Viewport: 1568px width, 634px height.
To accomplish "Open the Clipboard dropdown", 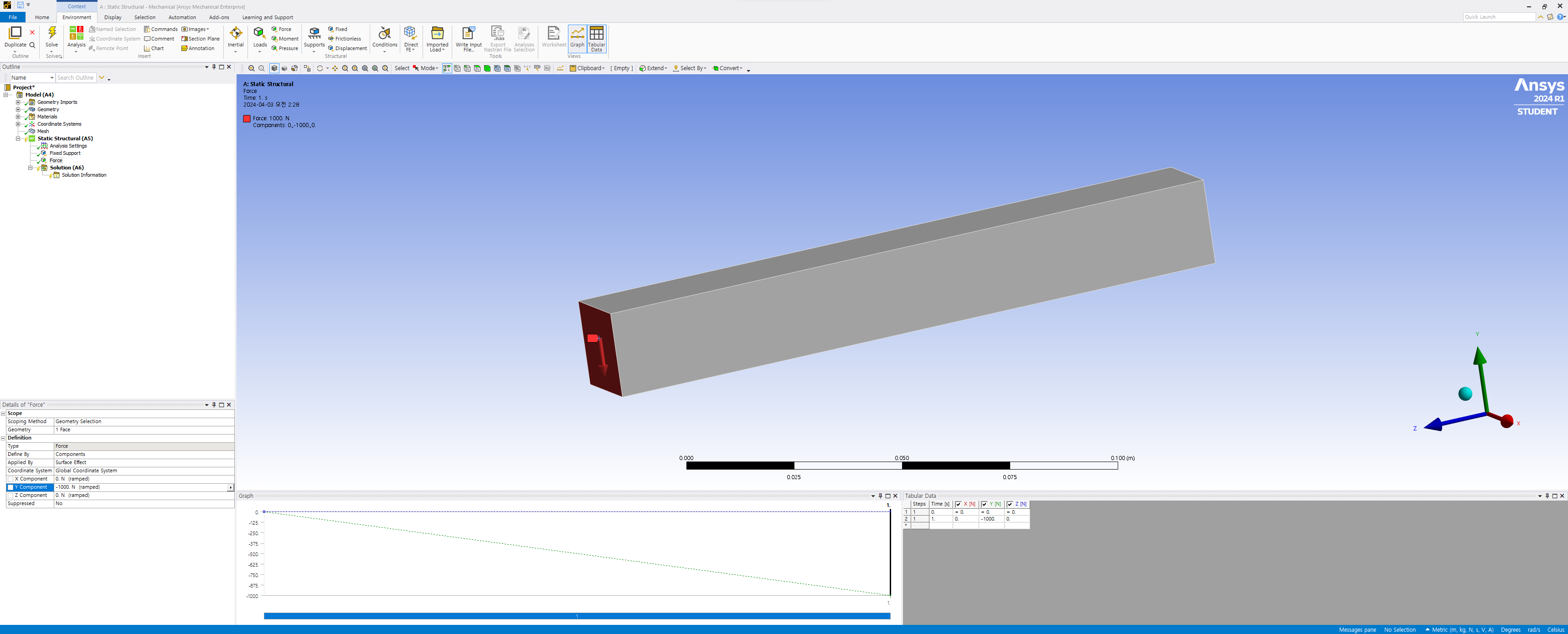I will click(588, 68).
